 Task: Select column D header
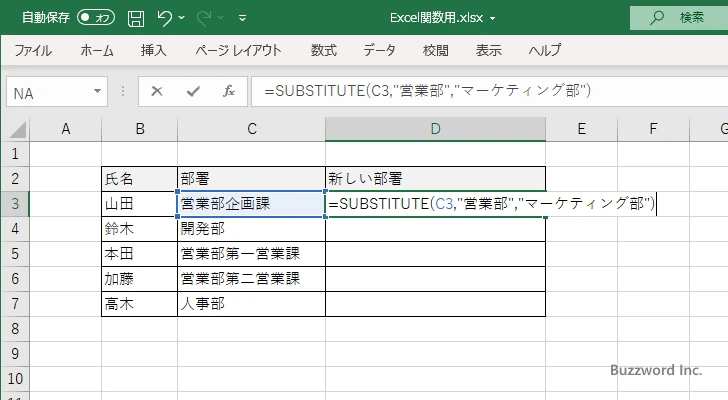pyautogui.click(x=435, y=128)
